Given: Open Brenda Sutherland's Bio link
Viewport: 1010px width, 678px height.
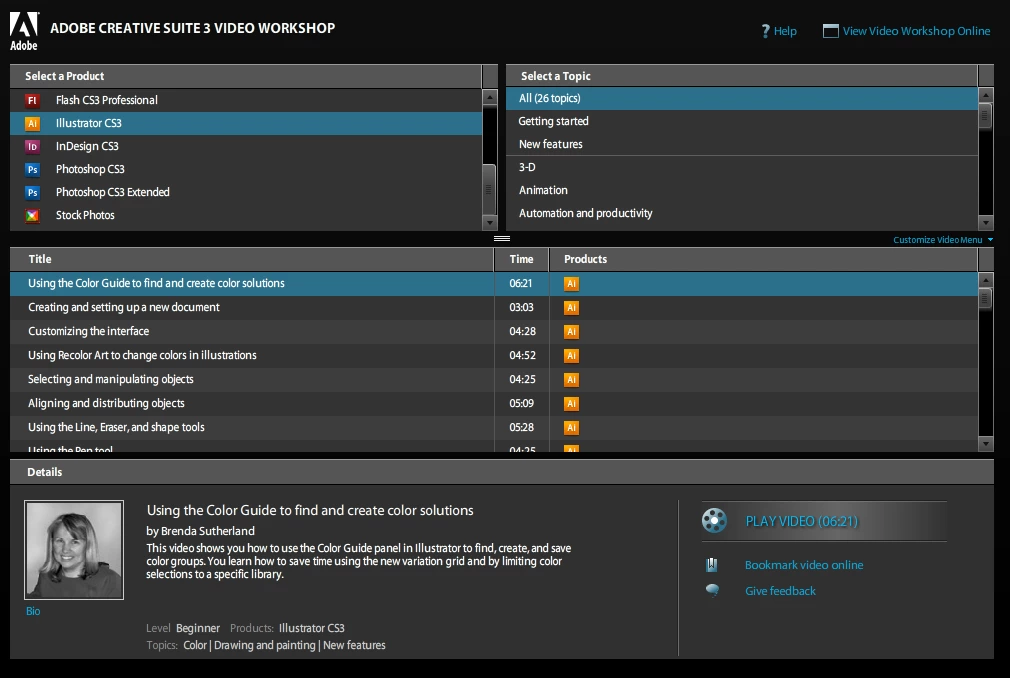Looking at the screenshot, I should [x=33, y=611].
